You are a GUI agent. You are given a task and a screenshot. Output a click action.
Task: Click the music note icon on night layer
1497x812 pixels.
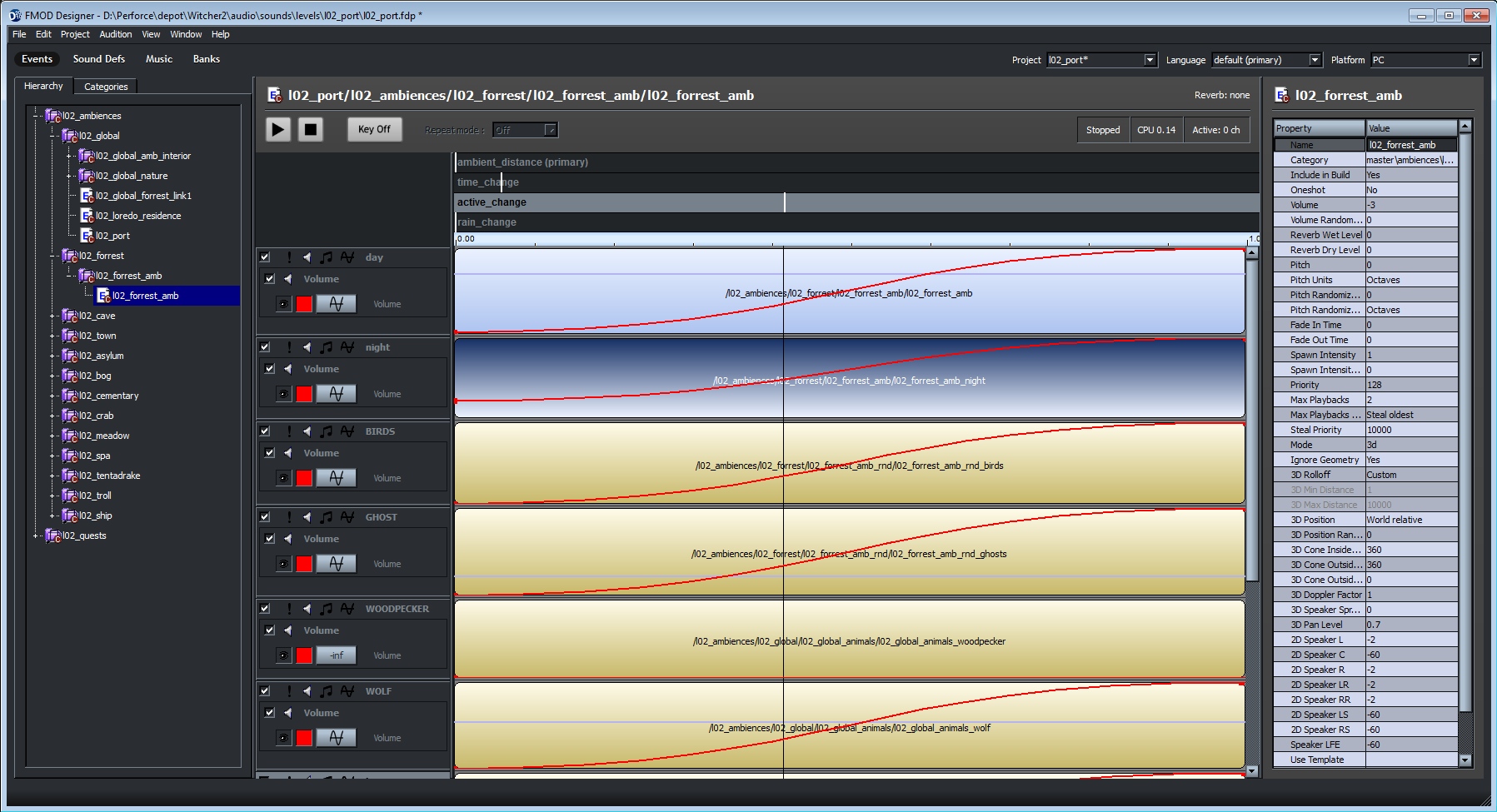[x=327, y=347]
